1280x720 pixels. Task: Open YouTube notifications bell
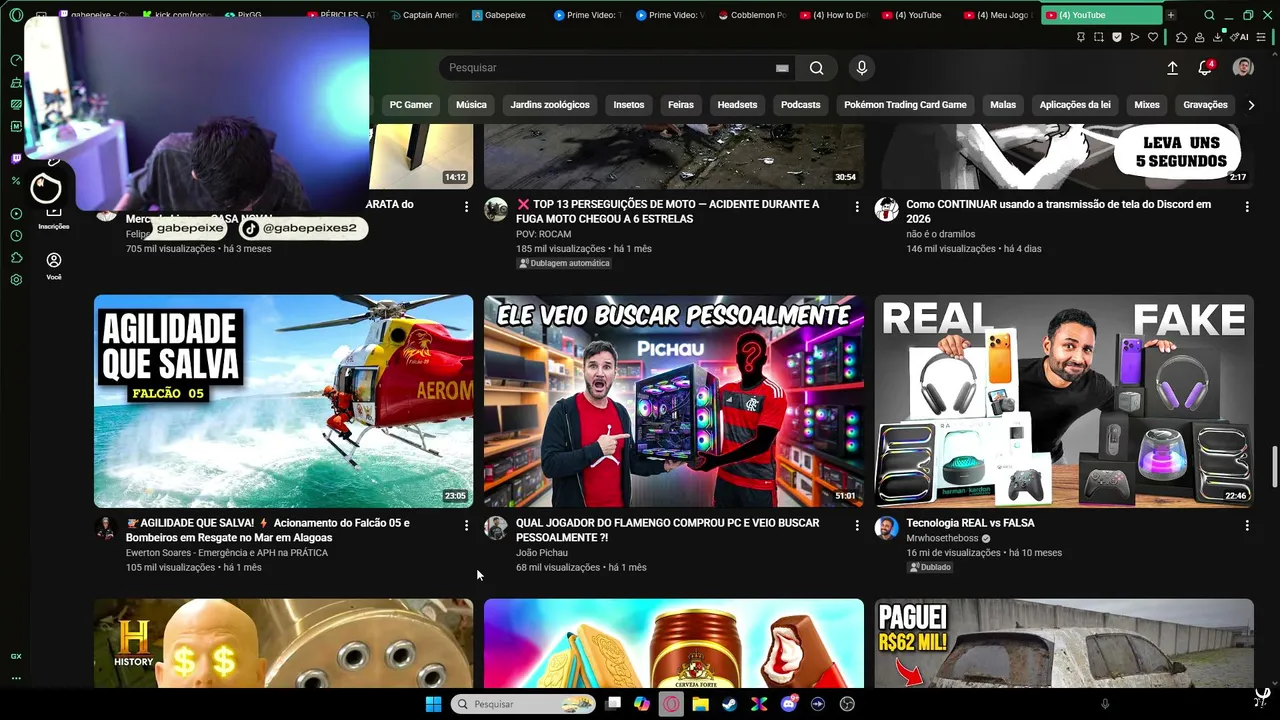[x=1205, y=68]
